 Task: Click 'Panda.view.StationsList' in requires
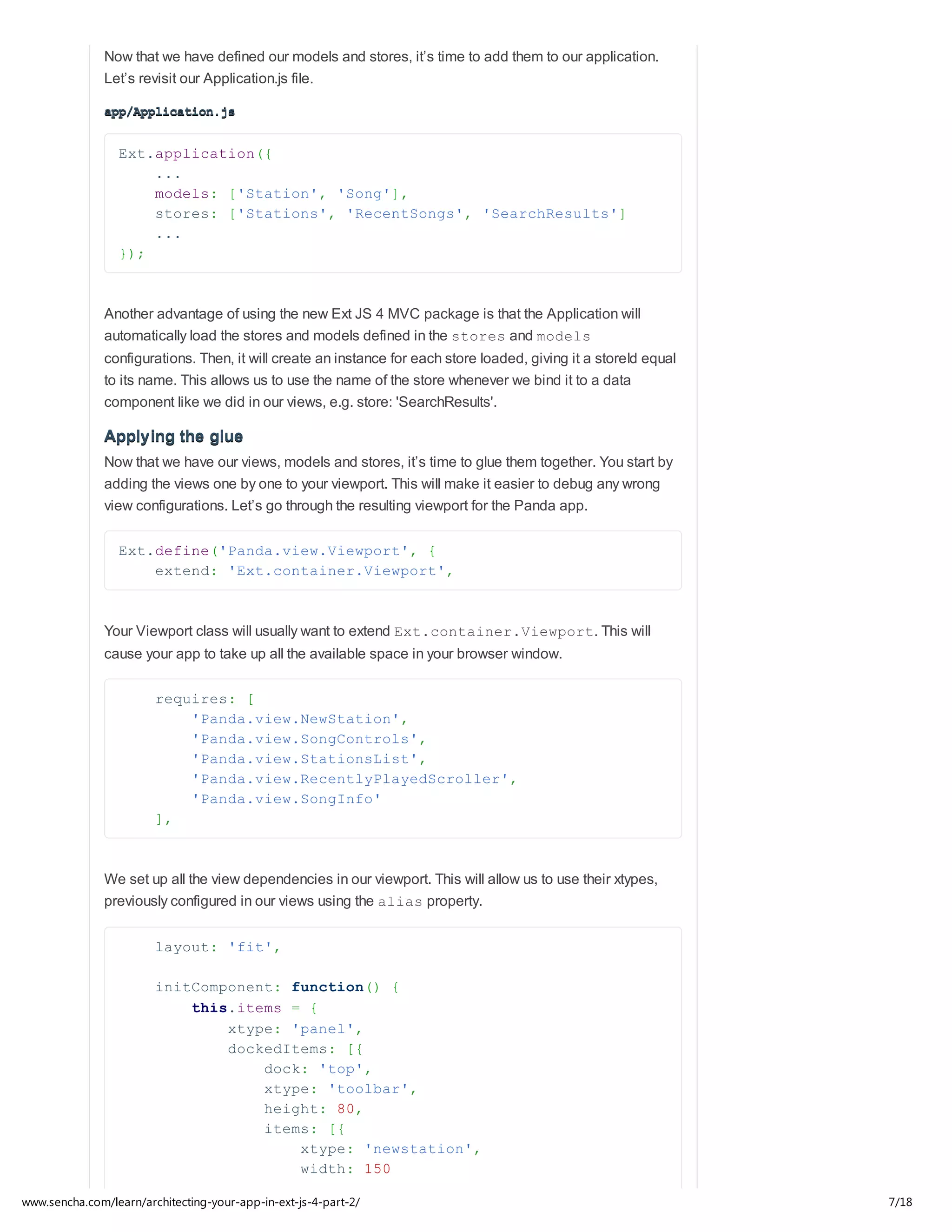(304, 759)
